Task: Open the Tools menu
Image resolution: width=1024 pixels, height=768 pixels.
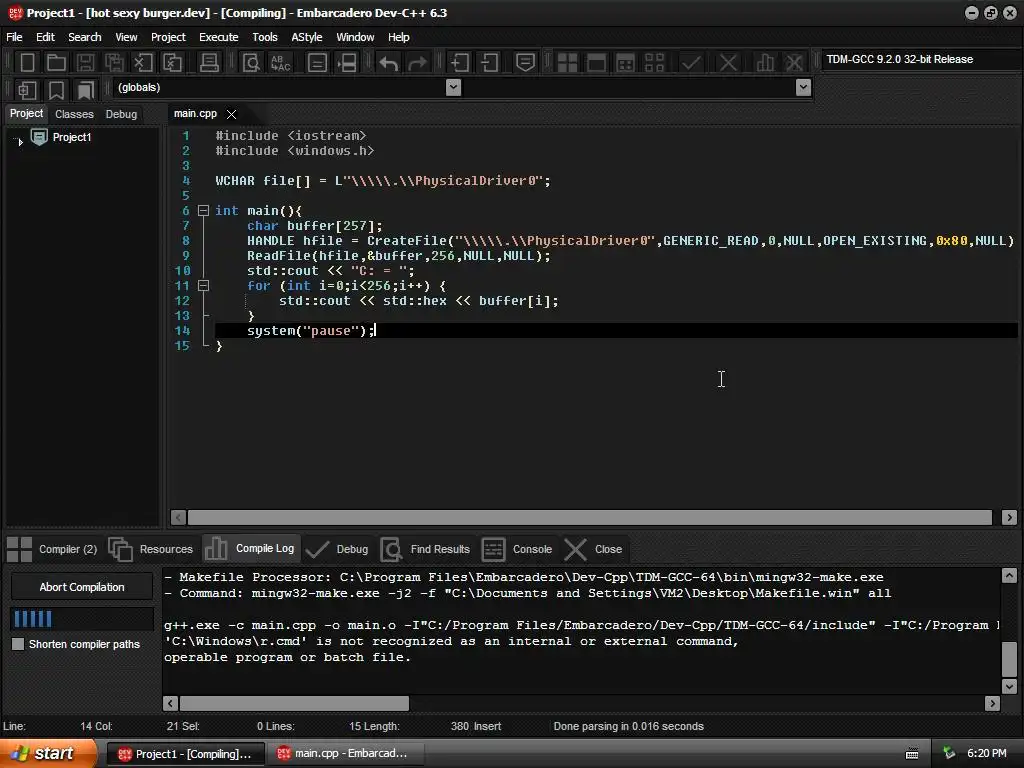Action: coord(264,37)
